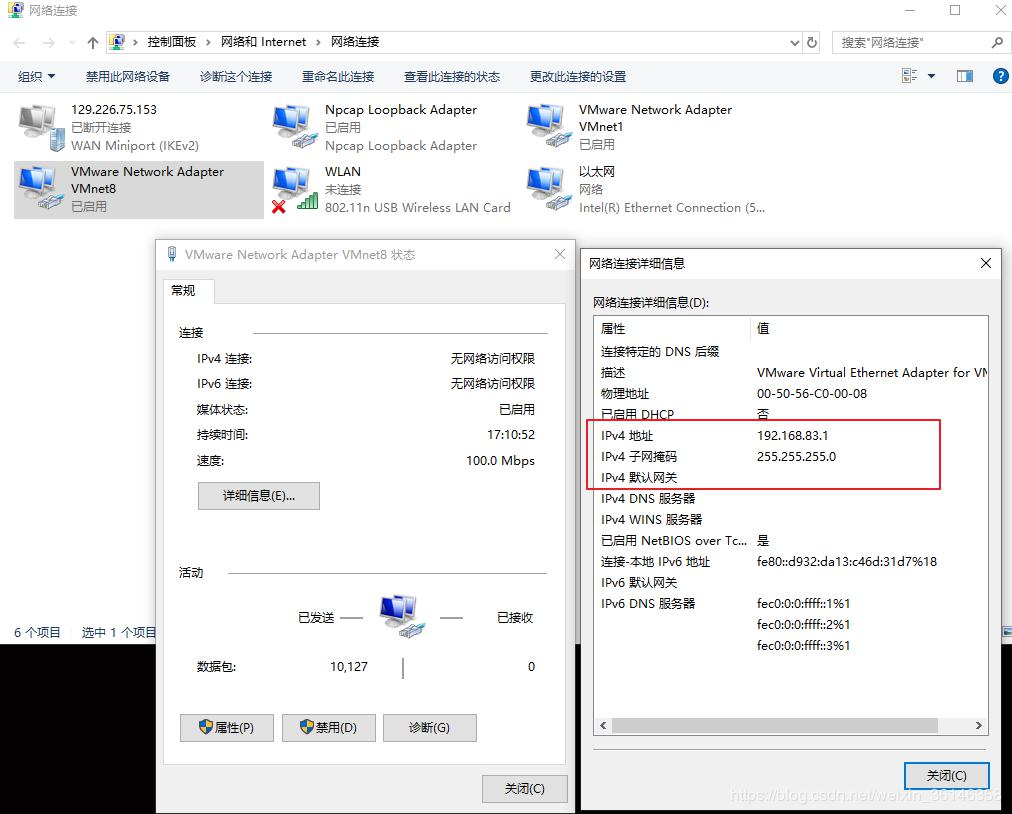
Task: Click in the 搜索"网络连接" search field
Action: tap(910, 43)
